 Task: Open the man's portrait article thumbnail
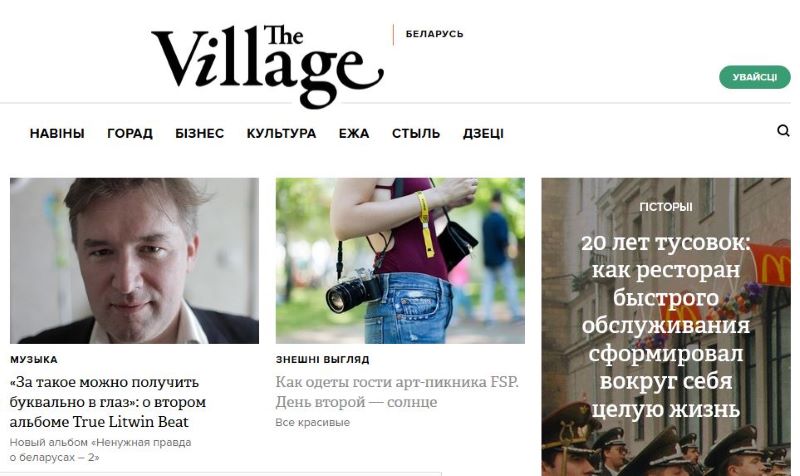tap(134, 260)
